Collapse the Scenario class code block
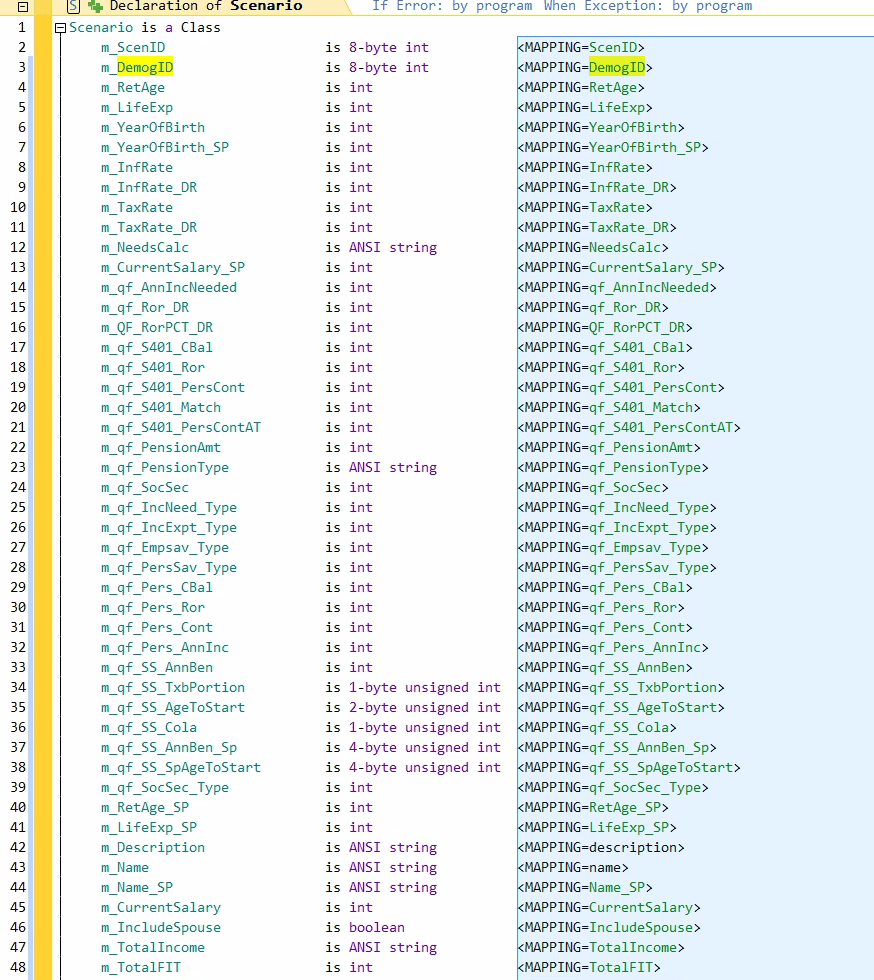 click(61, 28)
